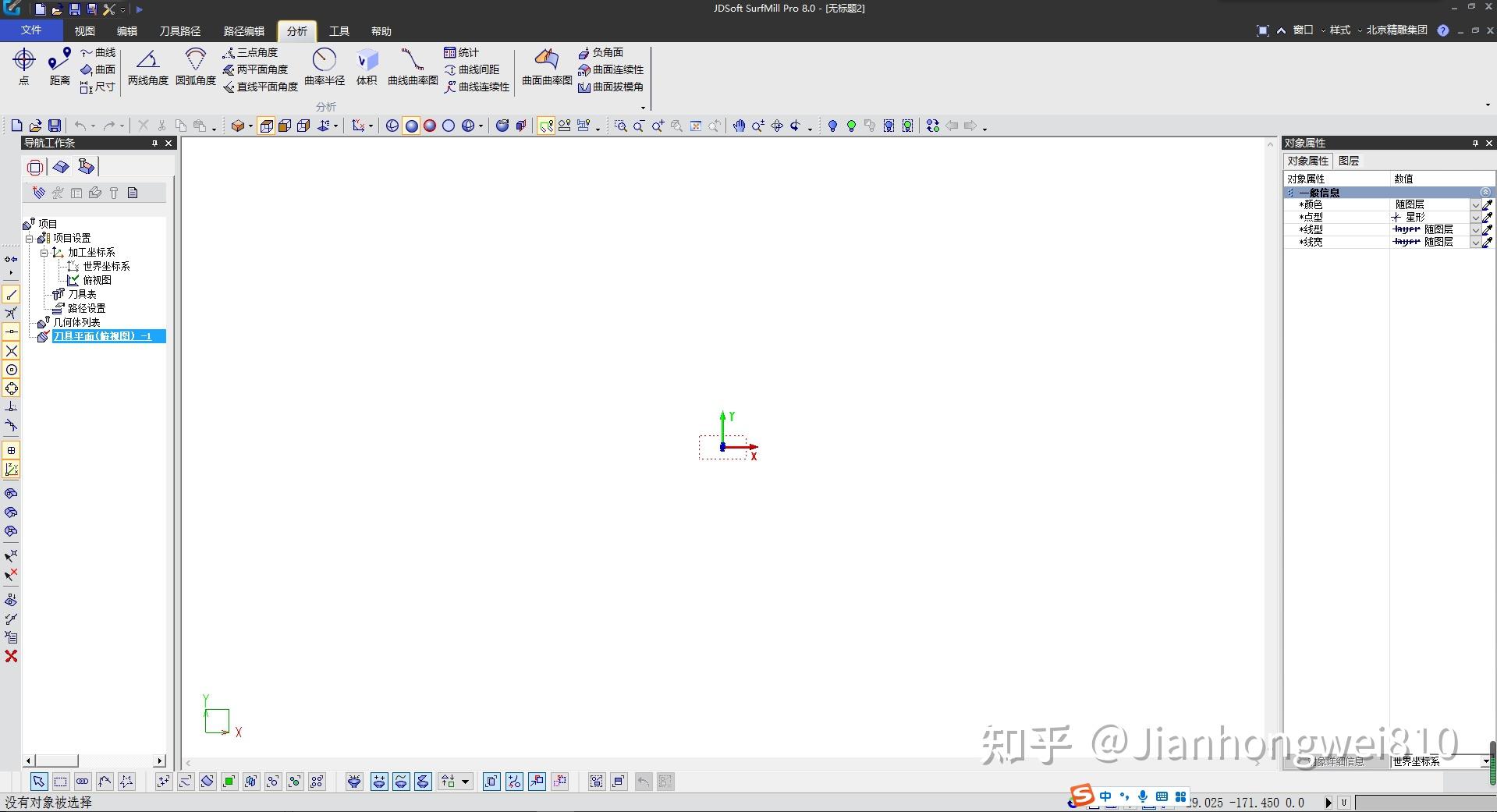Toggle the highlighted dimension snap button on left toolbar

(11, 470)
